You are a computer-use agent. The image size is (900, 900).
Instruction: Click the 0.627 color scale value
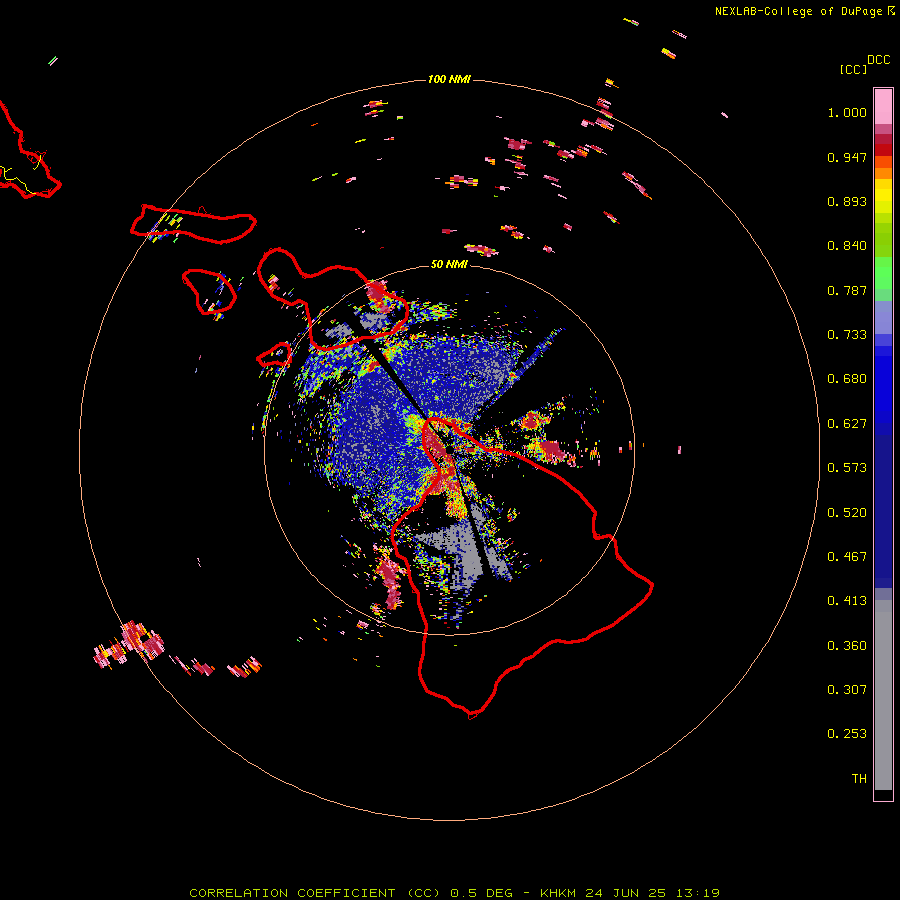click(x=847, y=424)
